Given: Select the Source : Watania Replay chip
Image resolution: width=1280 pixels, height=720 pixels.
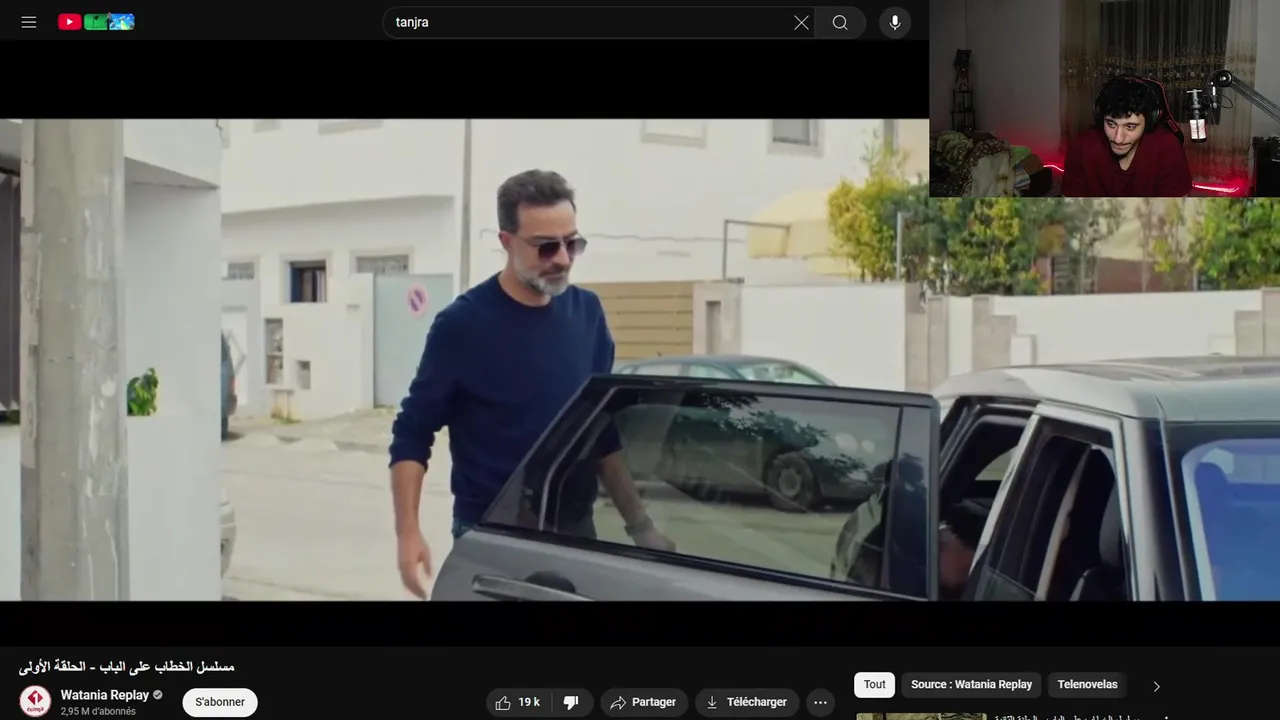Looking at the screenshot, I should point(971,684).
